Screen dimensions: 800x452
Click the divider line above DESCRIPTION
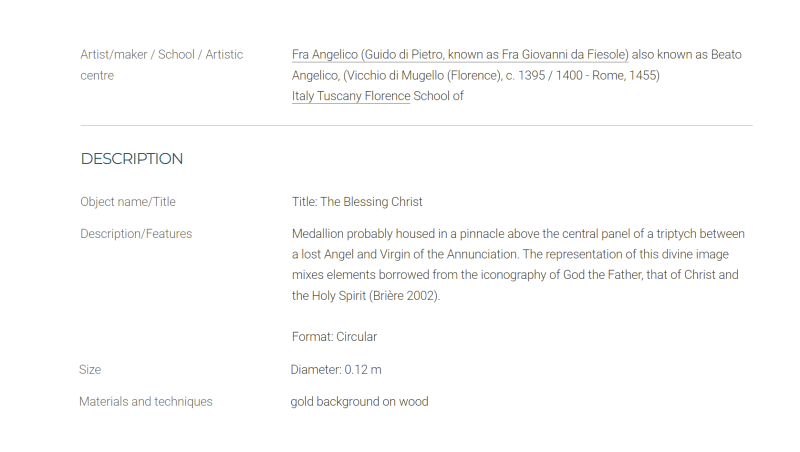click(x=416, y=125)
